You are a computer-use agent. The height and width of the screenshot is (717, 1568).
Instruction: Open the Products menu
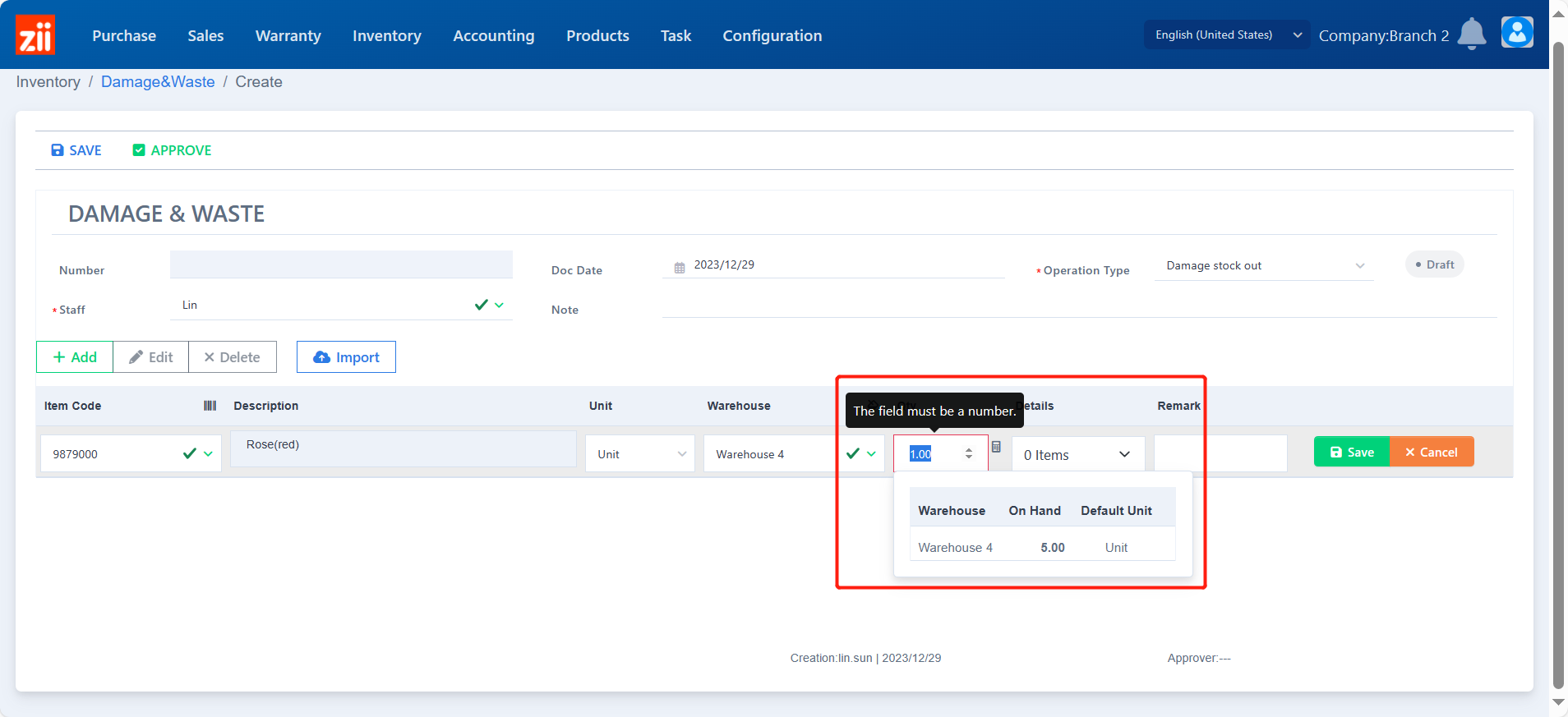597,35
